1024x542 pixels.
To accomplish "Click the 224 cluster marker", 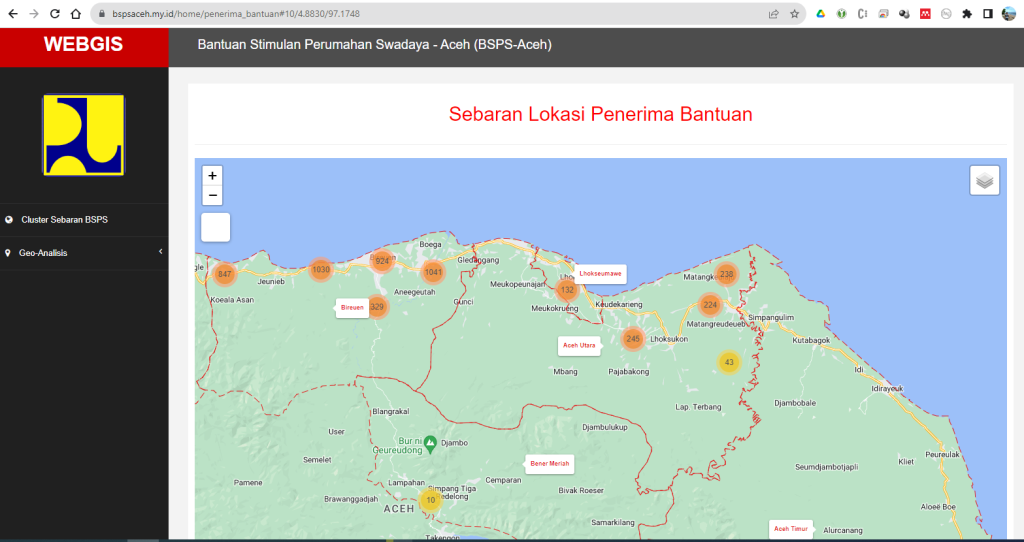I will coord(710,305).
